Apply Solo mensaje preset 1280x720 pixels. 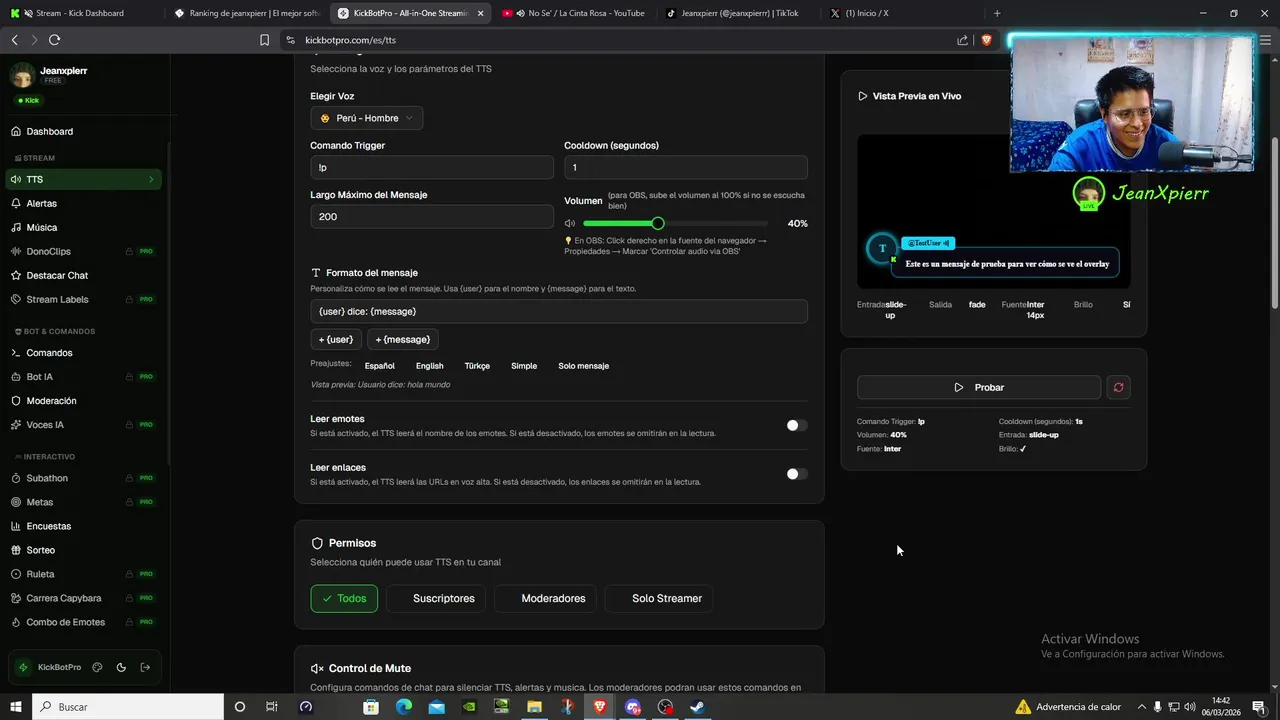coord(584,366)
